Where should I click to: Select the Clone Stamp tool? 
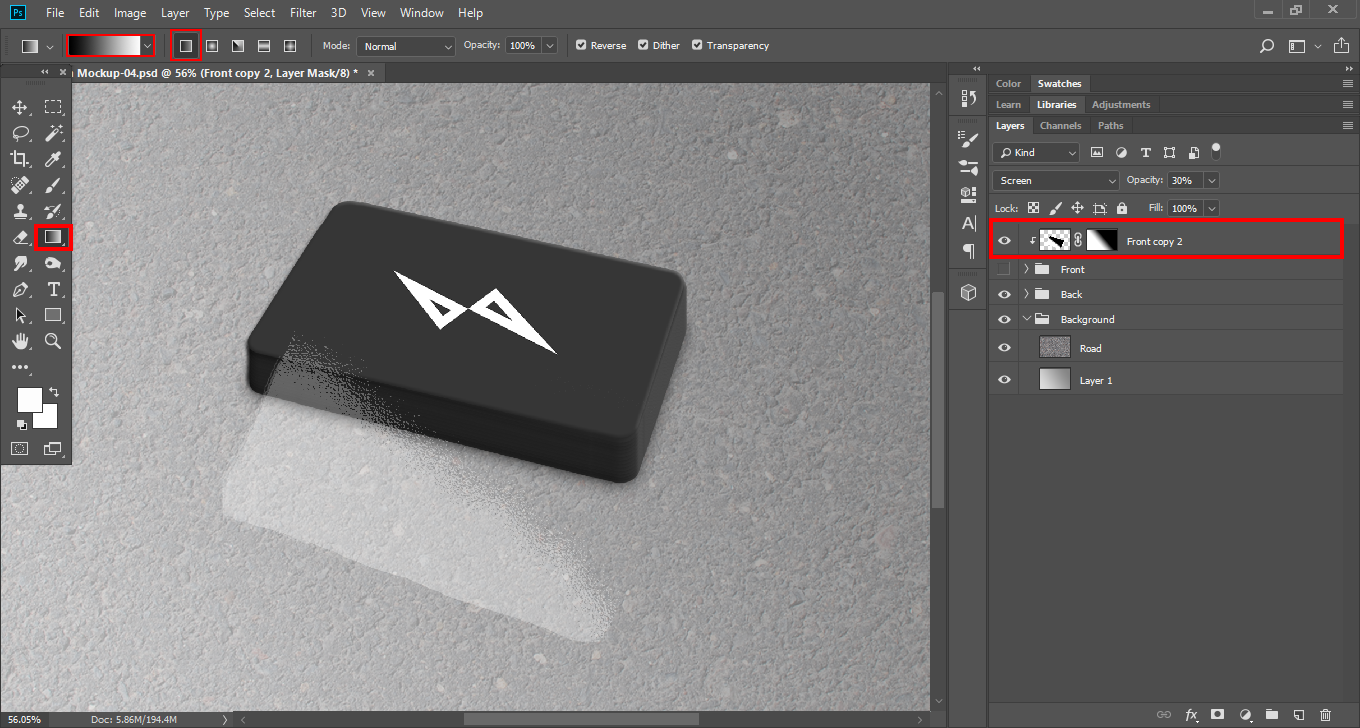coord(20,211)
